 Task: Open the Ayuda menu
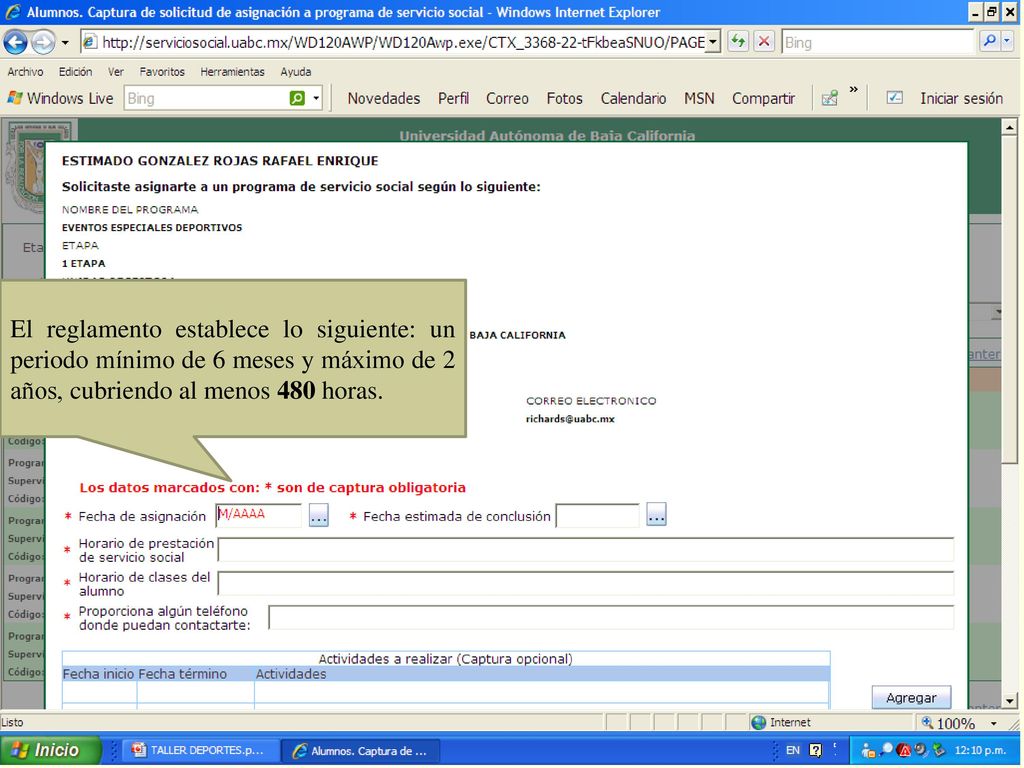(x=295, y=72)
